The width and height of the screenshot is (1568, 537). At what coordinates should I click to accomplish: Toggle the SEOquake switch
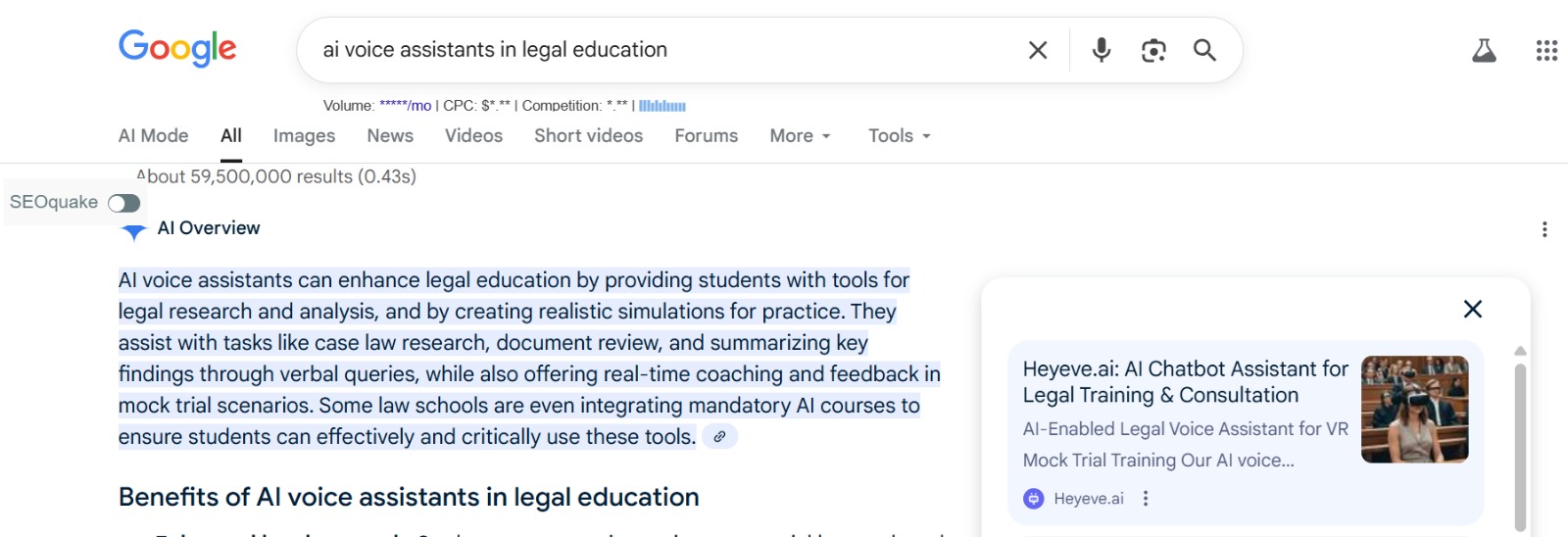124,203
